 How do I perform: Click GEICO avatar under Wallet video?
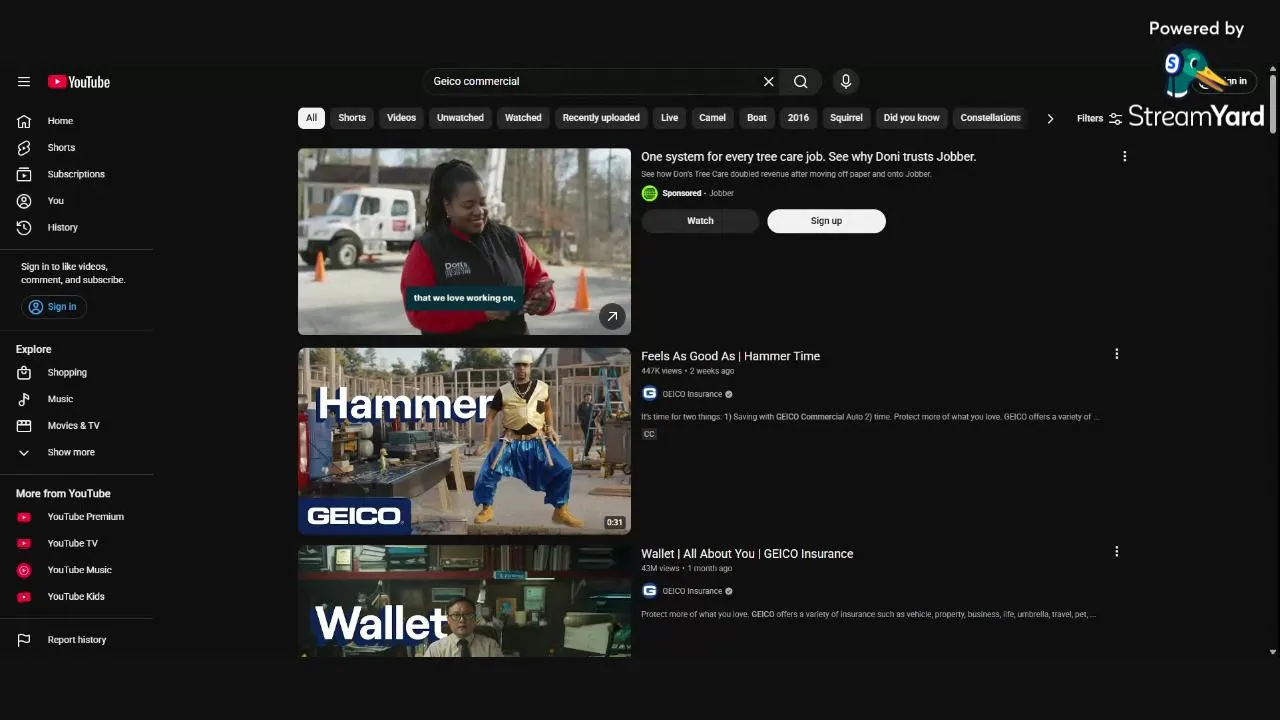coord(649,591)
